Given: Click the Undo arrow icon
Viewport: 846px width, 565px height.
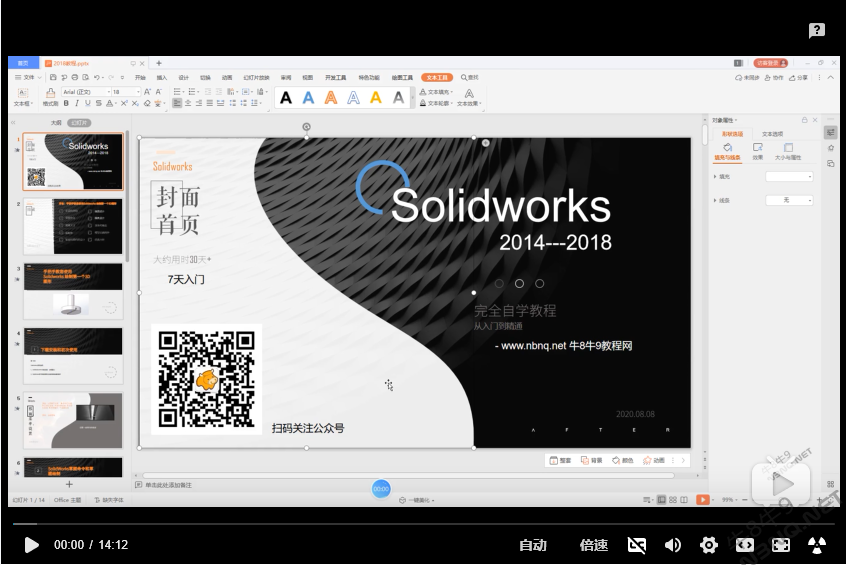Looking at the screenshot, I should [97, 77].
